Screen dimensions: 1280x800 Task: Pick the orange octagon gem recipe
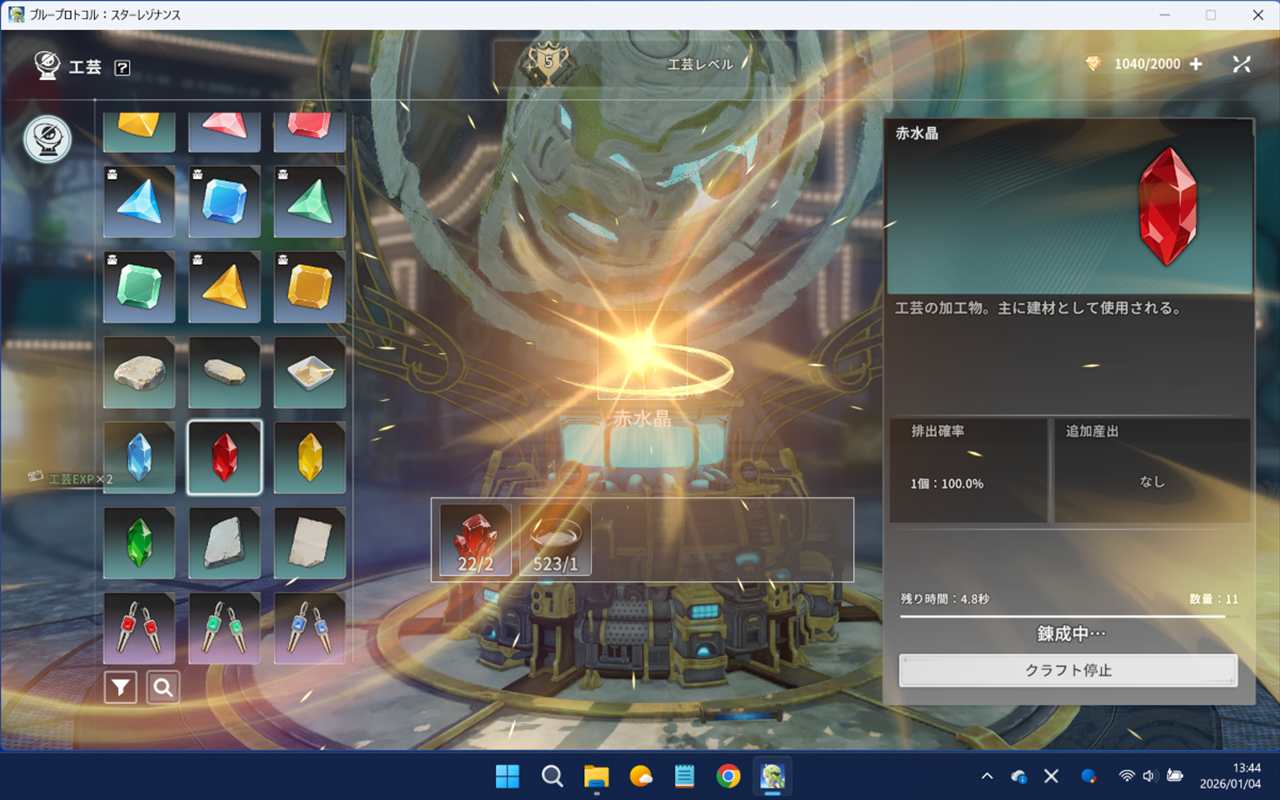click(310, 287)
